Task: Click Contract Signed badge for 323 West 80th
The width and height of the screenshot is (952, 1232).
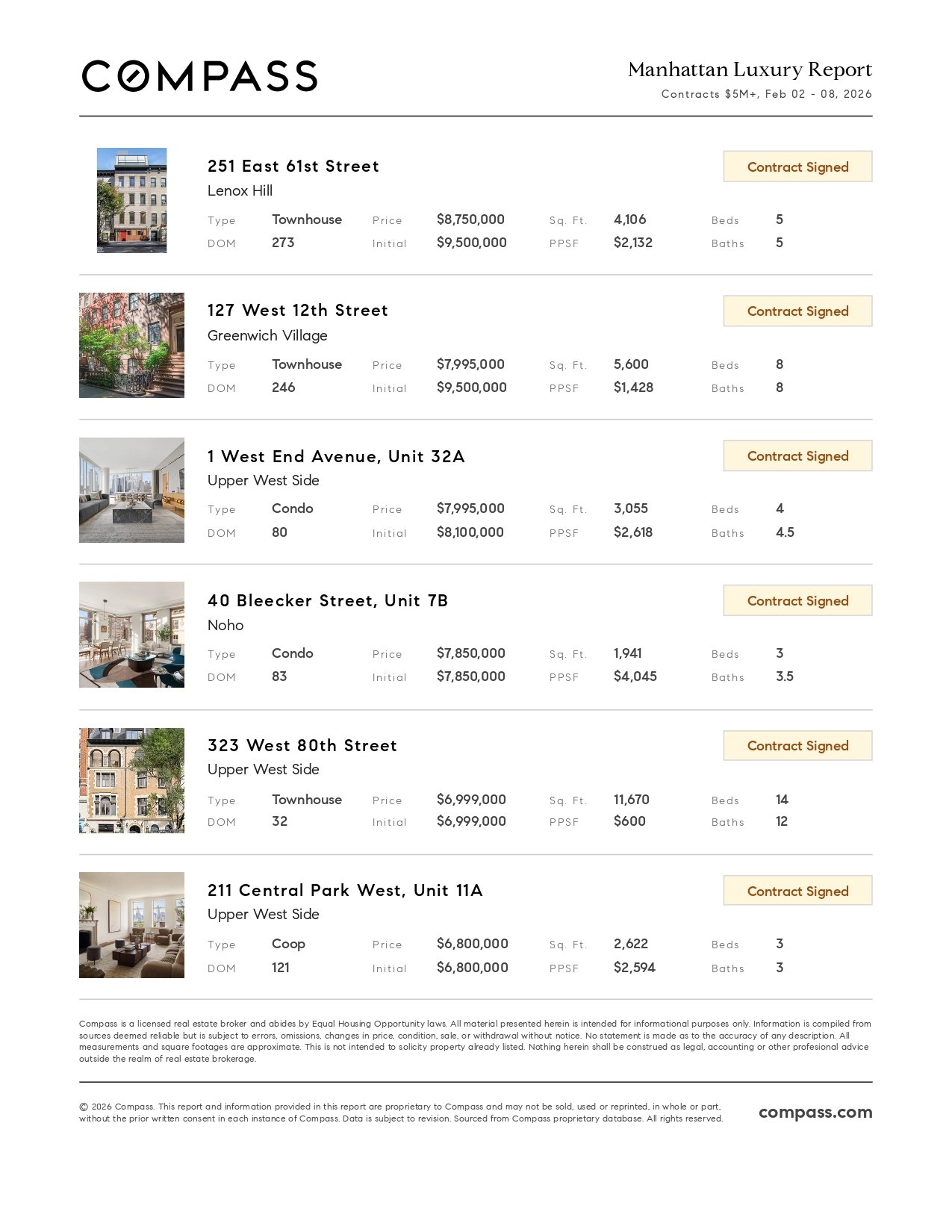Action: tap(797, 746)
